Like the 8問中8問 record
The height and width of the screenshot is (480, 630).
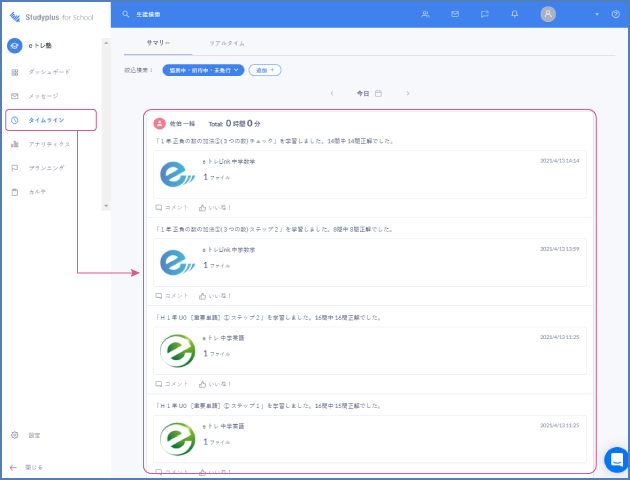coord(215,296)
